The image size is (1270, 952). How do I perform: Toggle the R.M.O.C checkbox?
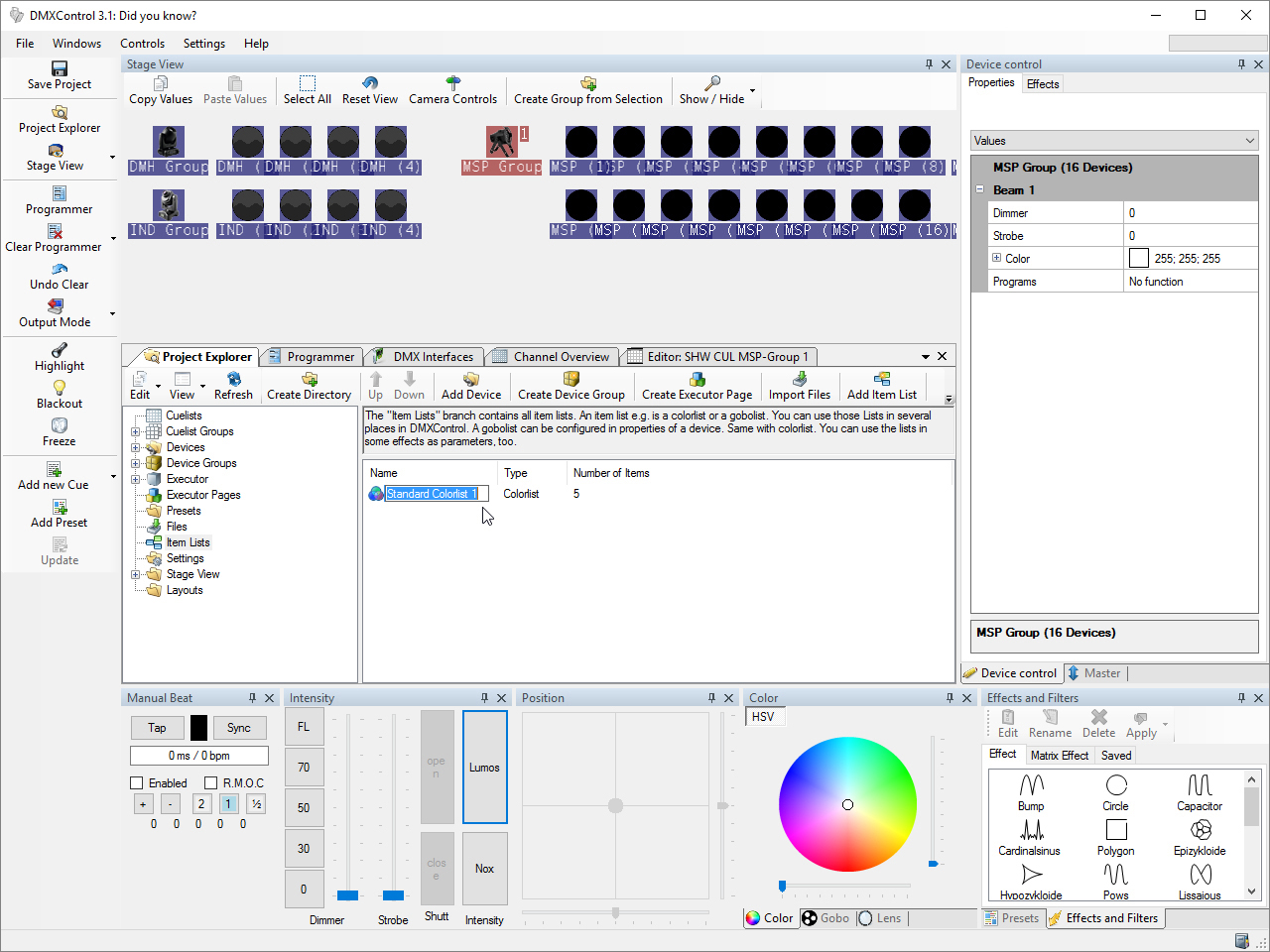(x=210, y=783)
